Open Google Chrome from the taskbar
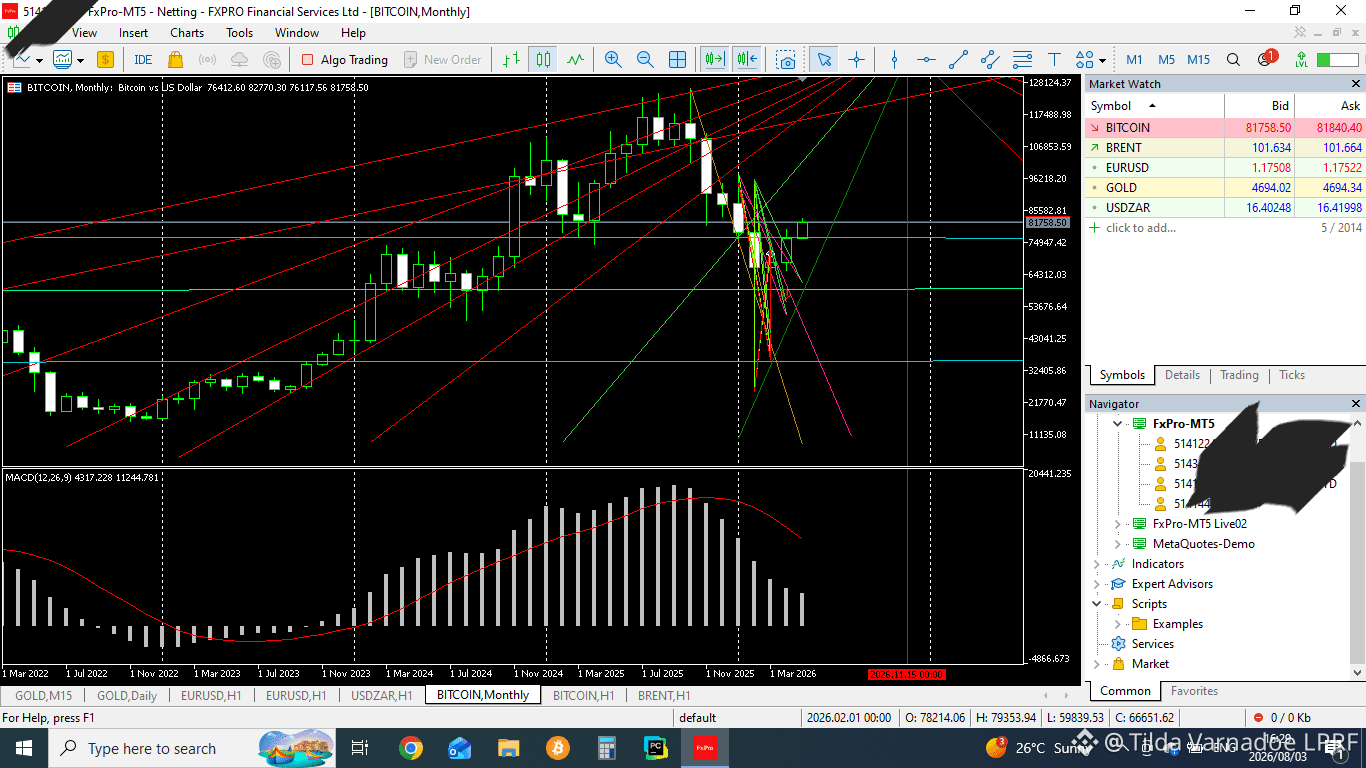Image resolution: width=1366 pixels, height=768 pixels. tap(410, 748)
